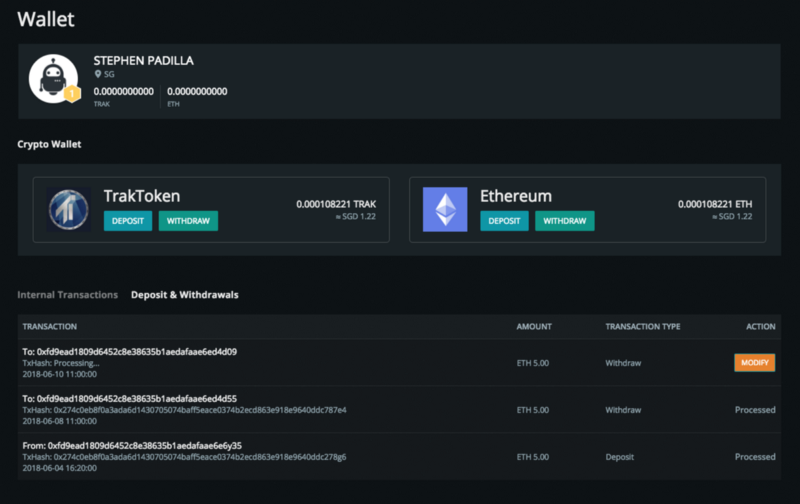
Task: Click ETH 5.00 amount in the 2018-06-10 row
Action: pyautogui.click(x=533, y=363)
